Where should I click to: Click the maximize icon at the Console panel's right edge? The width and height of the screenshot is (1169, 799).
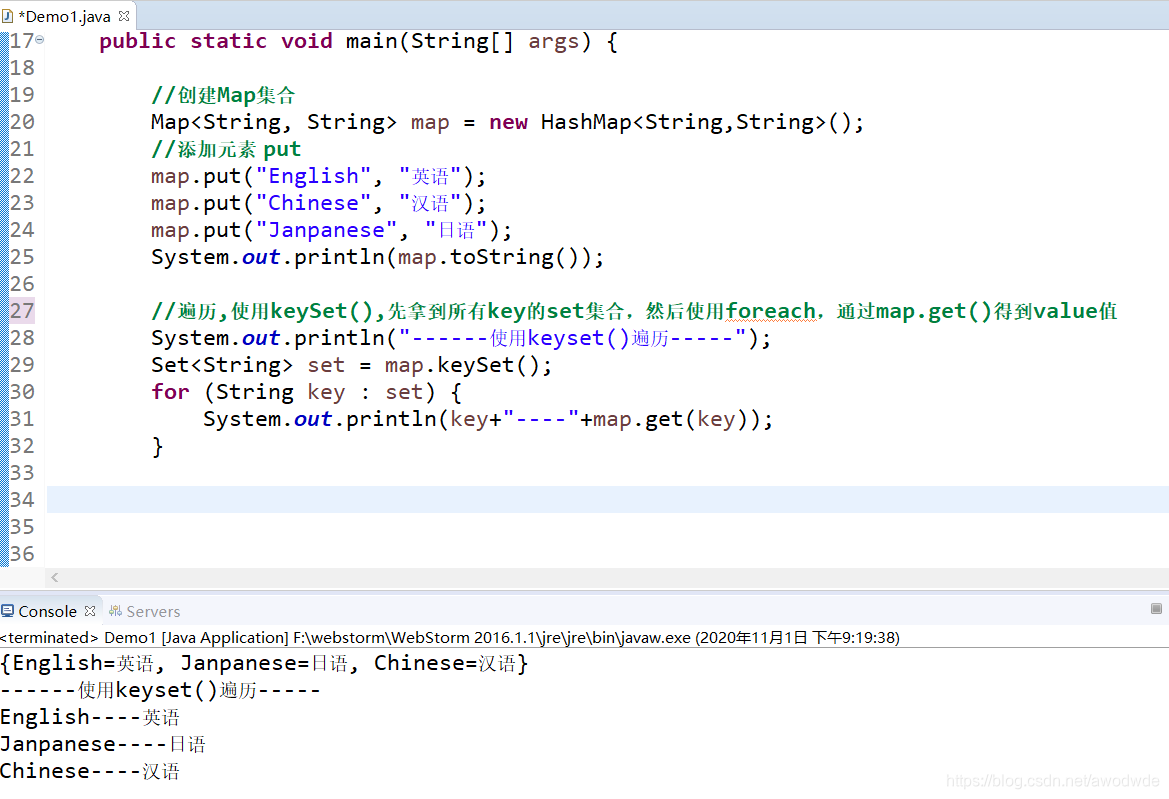[x=1156, y=609]
